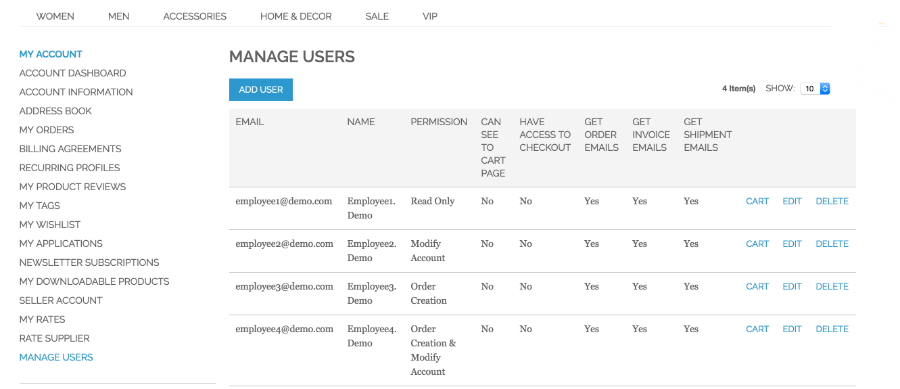This screenshot has height=389, width=900.
Task: Open the Show items-per-page dropdown
Action: [816, 89]
